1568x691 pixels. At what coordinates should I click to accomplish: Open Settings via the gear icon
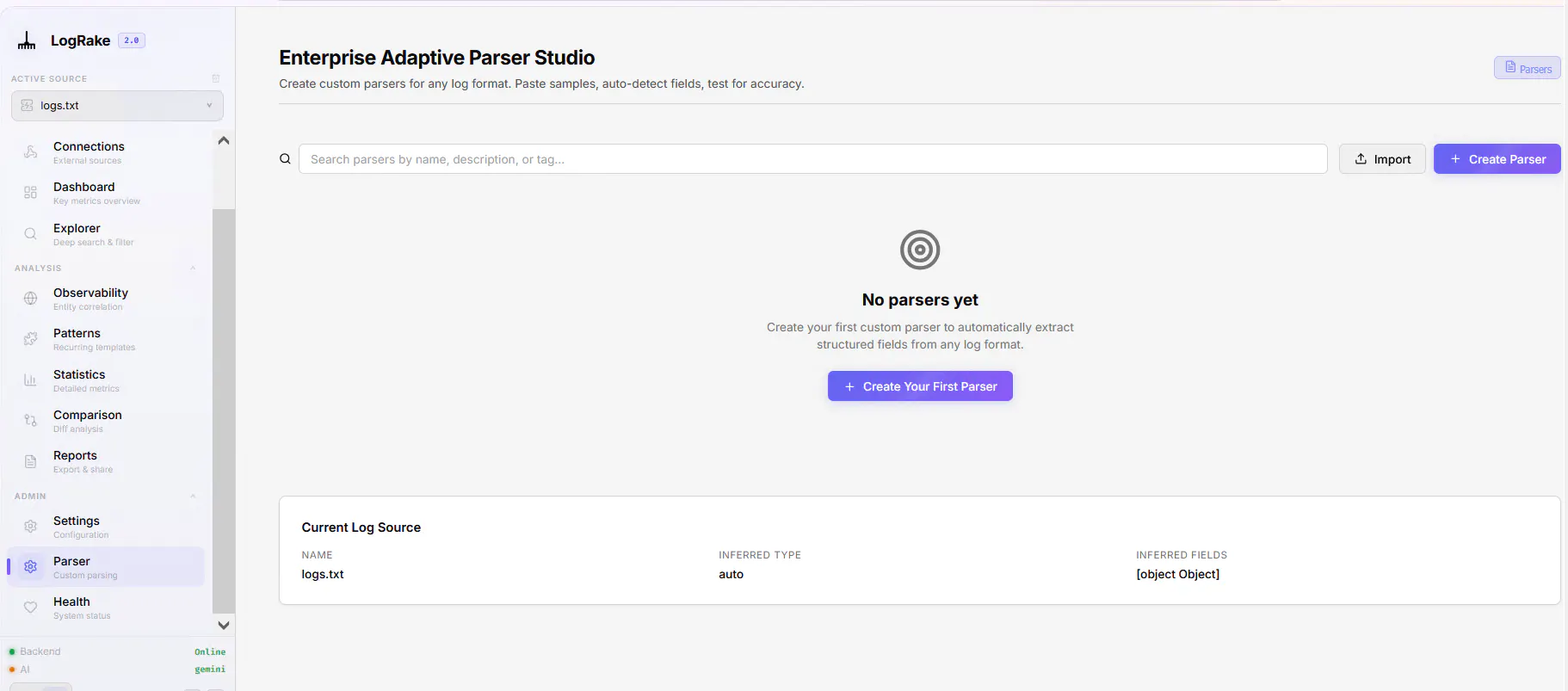click(30, 527)
